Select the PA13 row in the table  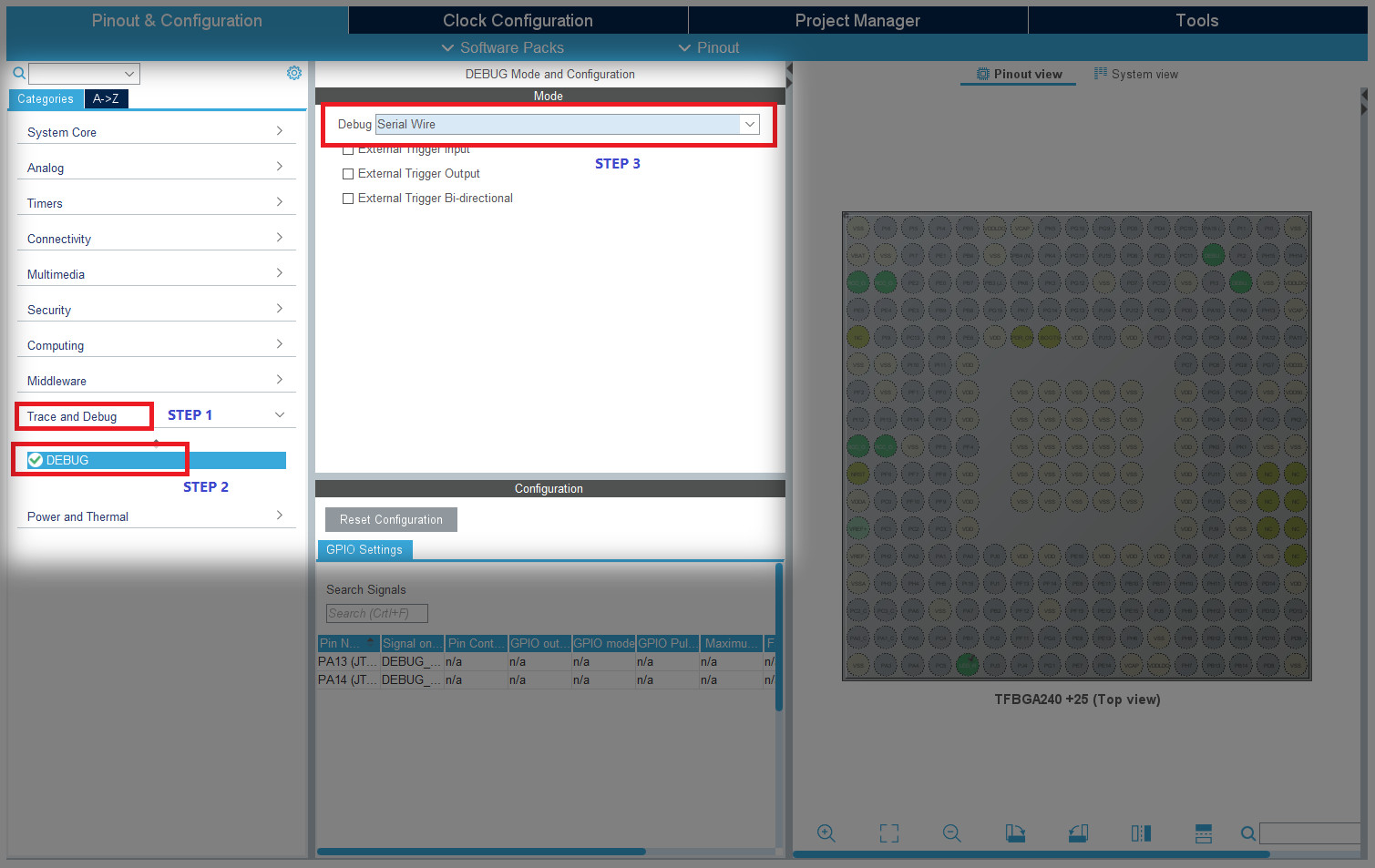point(546,662)
